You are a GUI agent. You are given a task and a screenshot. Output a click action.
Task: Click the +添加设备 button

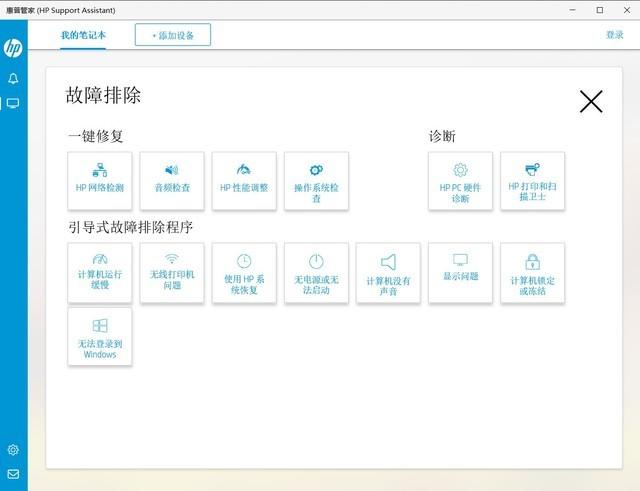(x=173, y=35)
